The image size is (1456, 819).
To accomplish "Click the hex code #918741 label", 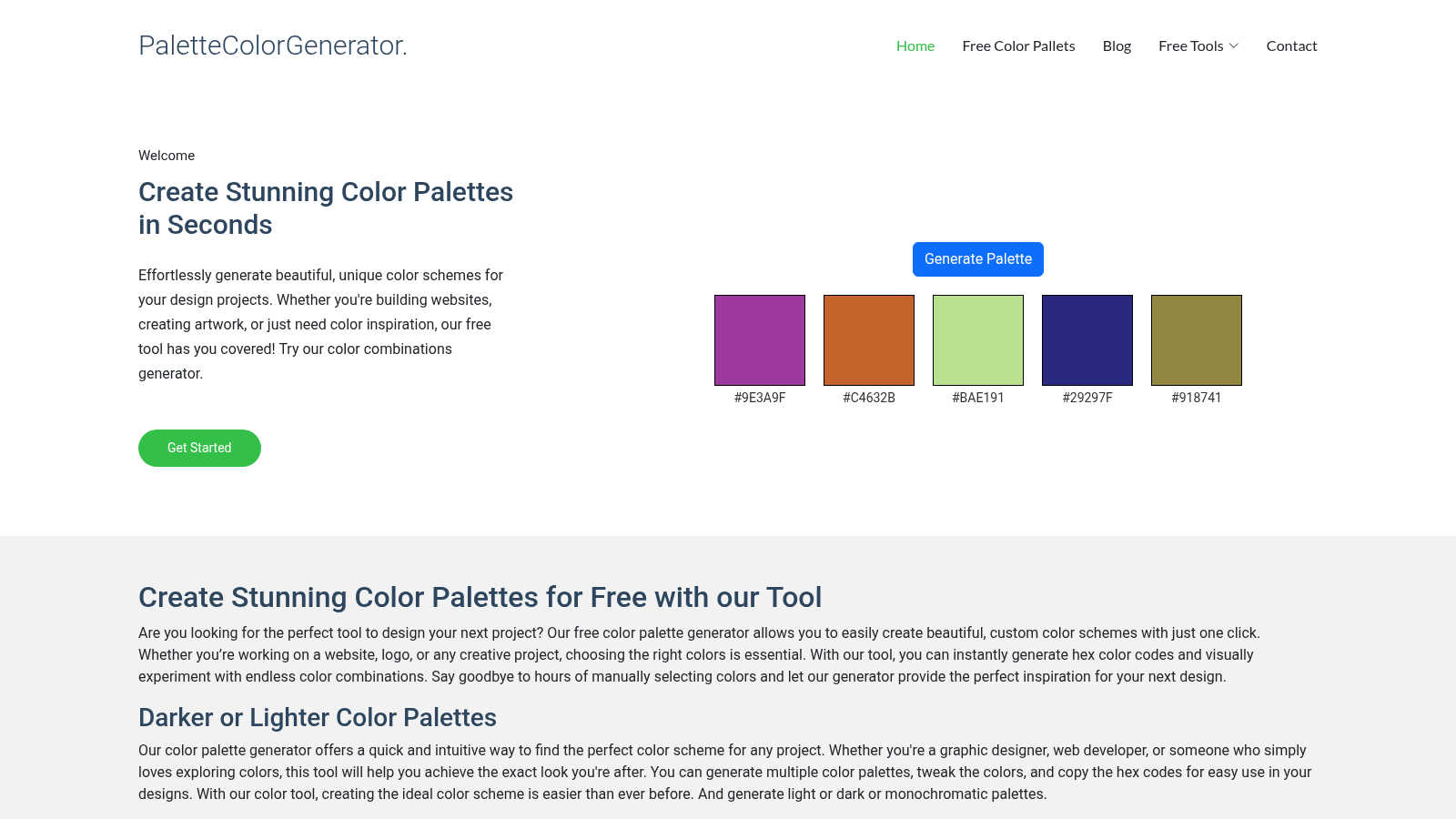I will 1197,398.
